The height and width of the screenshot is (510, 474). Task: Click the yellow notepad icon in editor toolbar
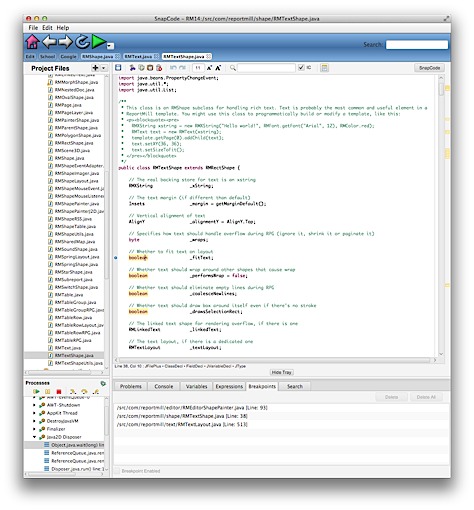324,68
